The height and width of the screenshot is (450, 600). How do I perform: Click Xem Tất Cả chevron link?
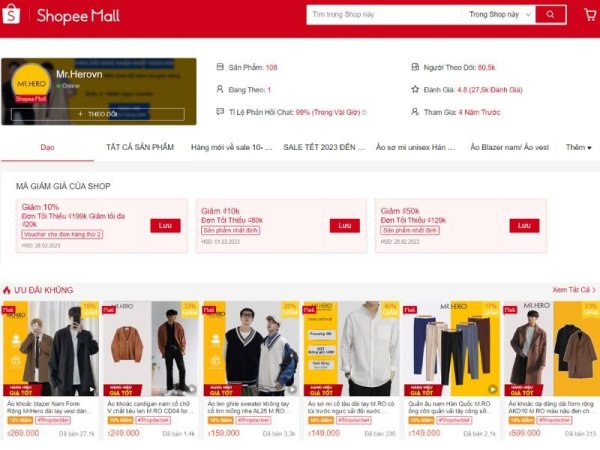(x=574, y=290)
